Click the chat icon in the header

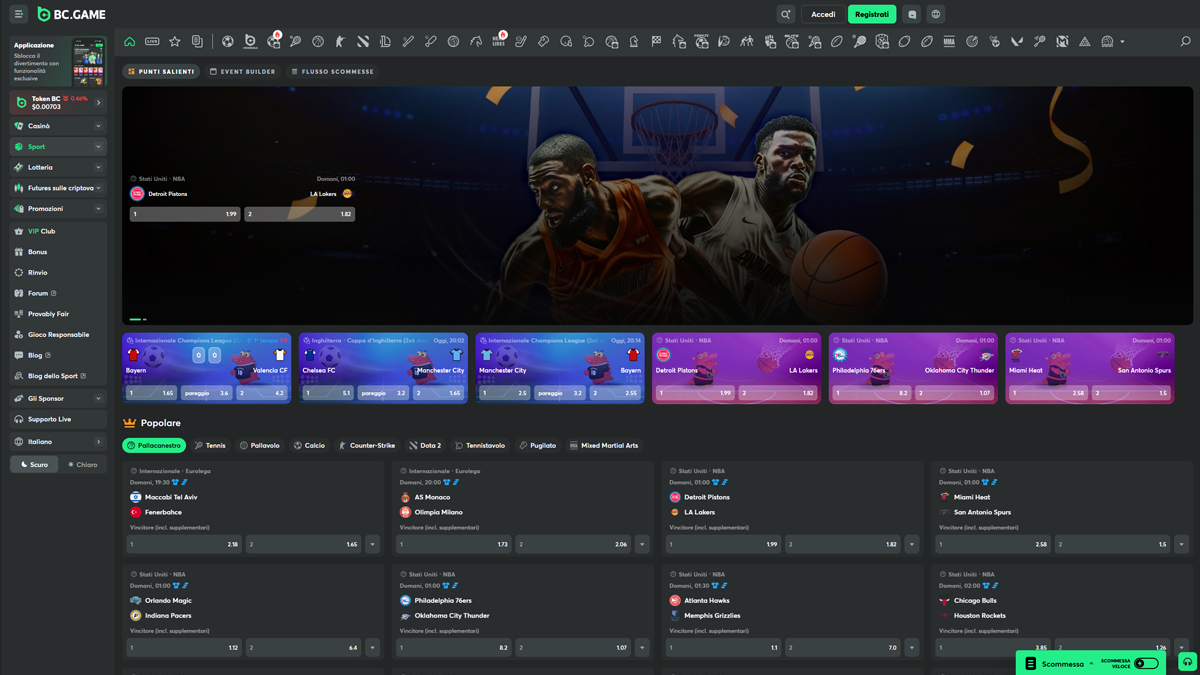tap(911, 14)
